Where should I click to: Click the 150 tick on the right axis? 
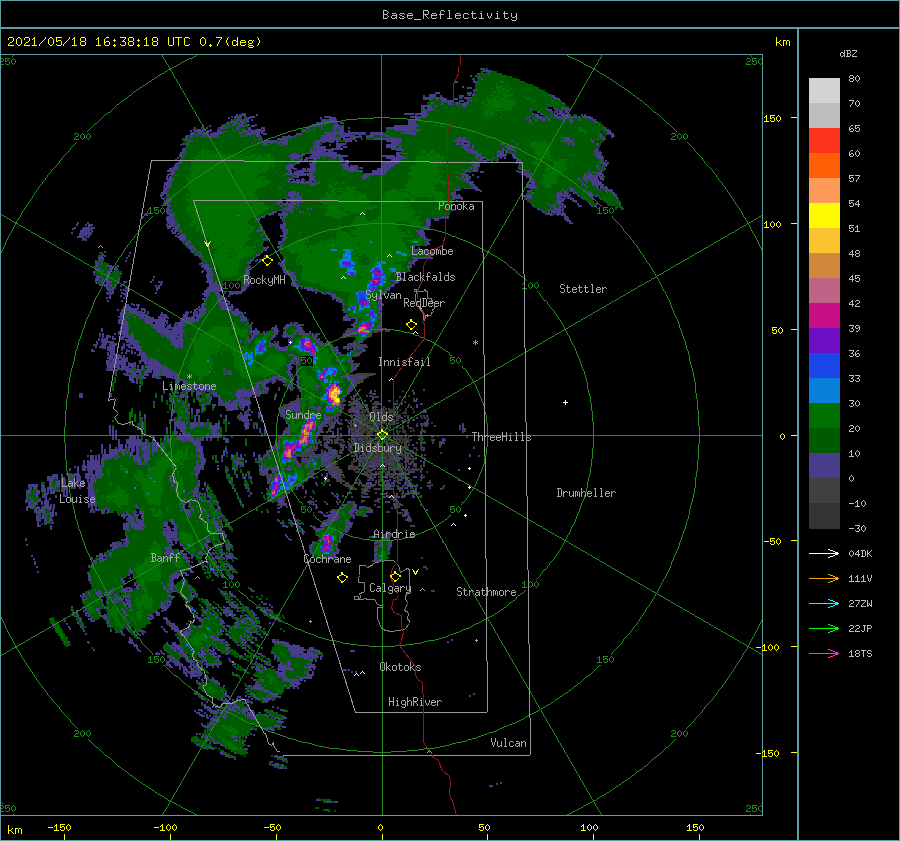773,118
